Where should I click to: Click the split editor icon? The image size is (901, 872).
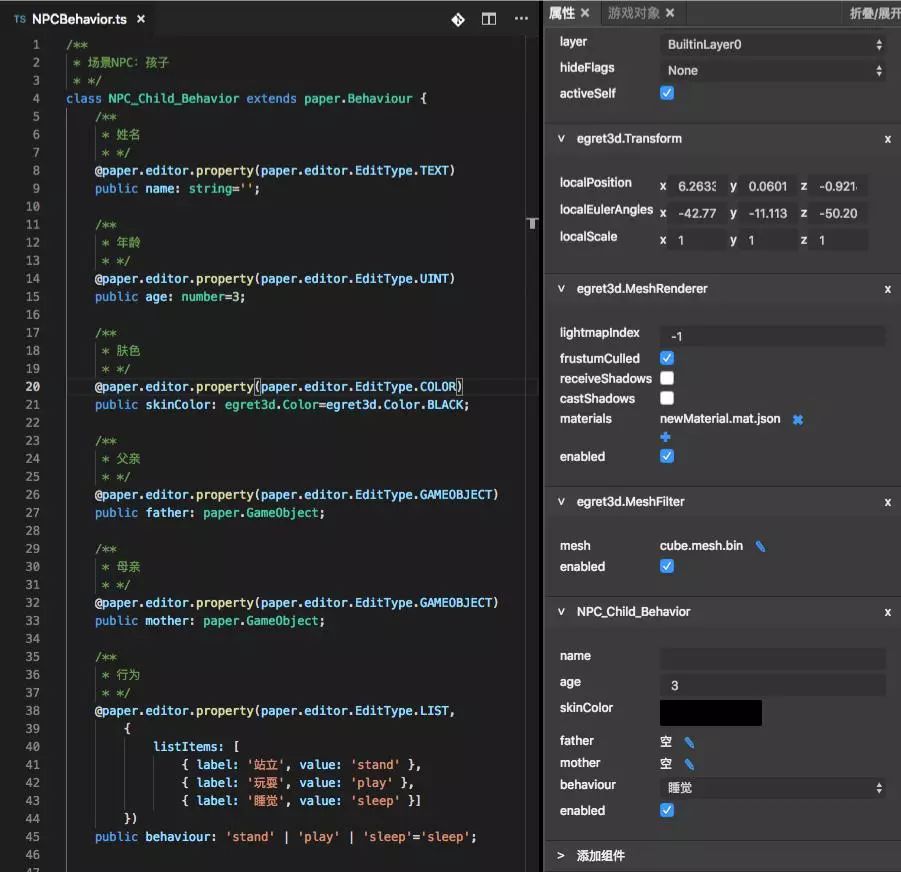tap(489, 19)
